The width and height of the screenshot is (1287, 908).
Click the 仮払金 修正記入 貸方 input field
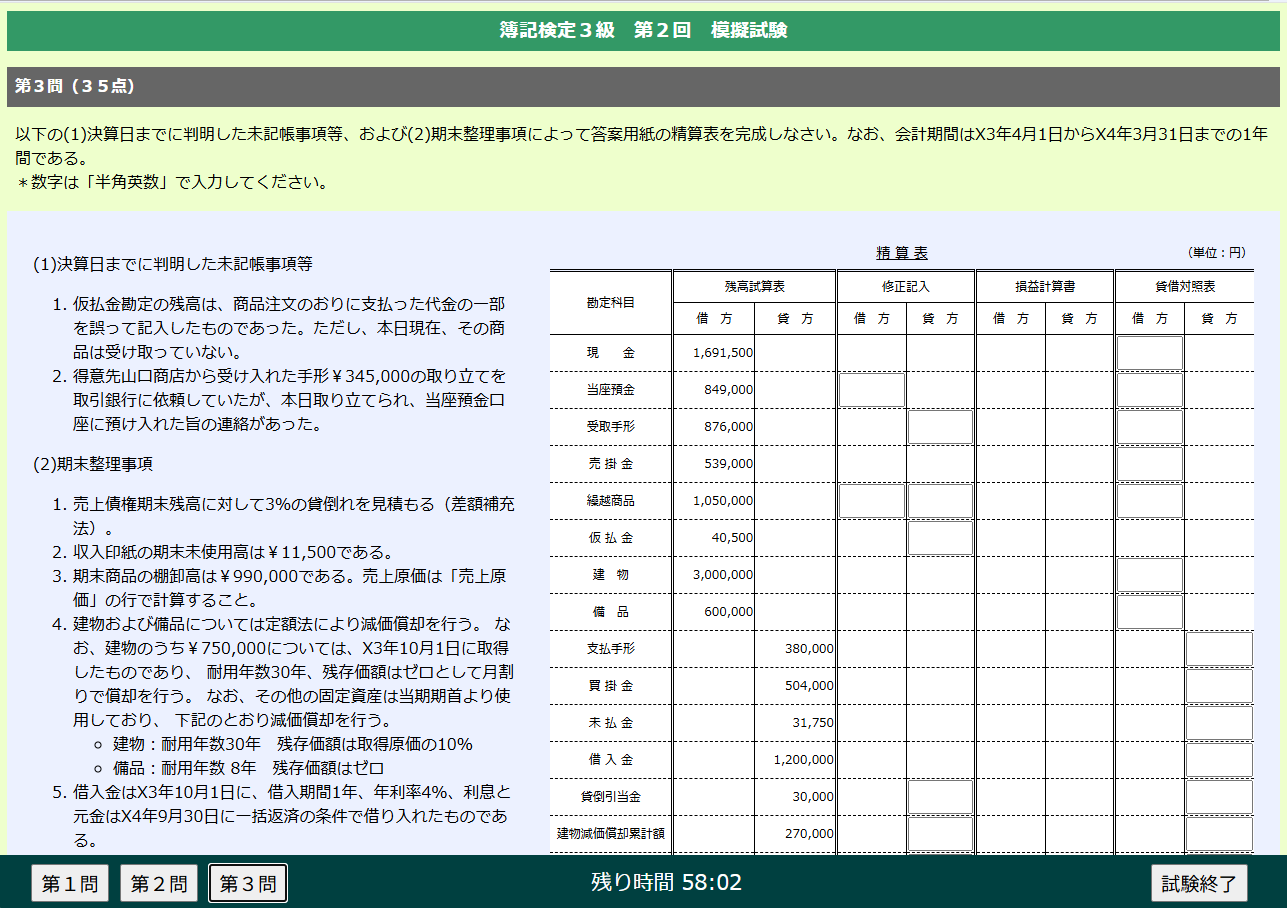940,537
